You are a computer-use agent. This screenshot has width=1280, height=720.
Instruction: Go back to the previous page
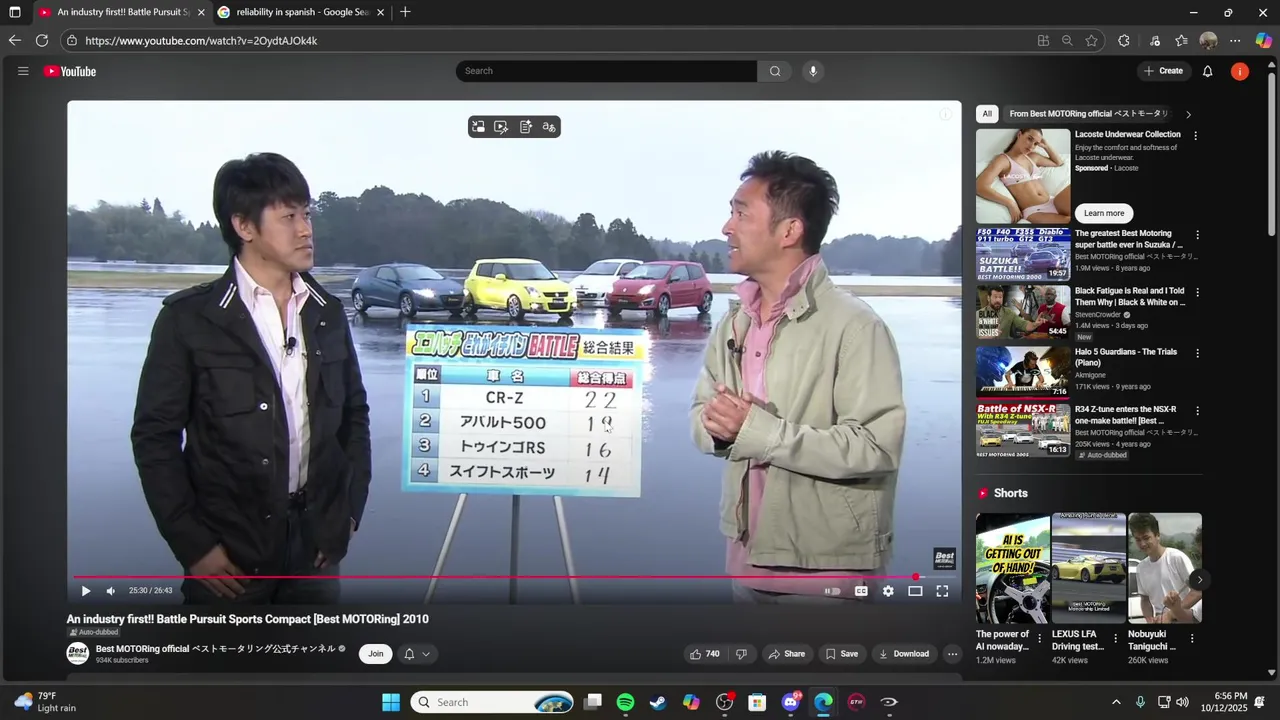tap(14, 41)
